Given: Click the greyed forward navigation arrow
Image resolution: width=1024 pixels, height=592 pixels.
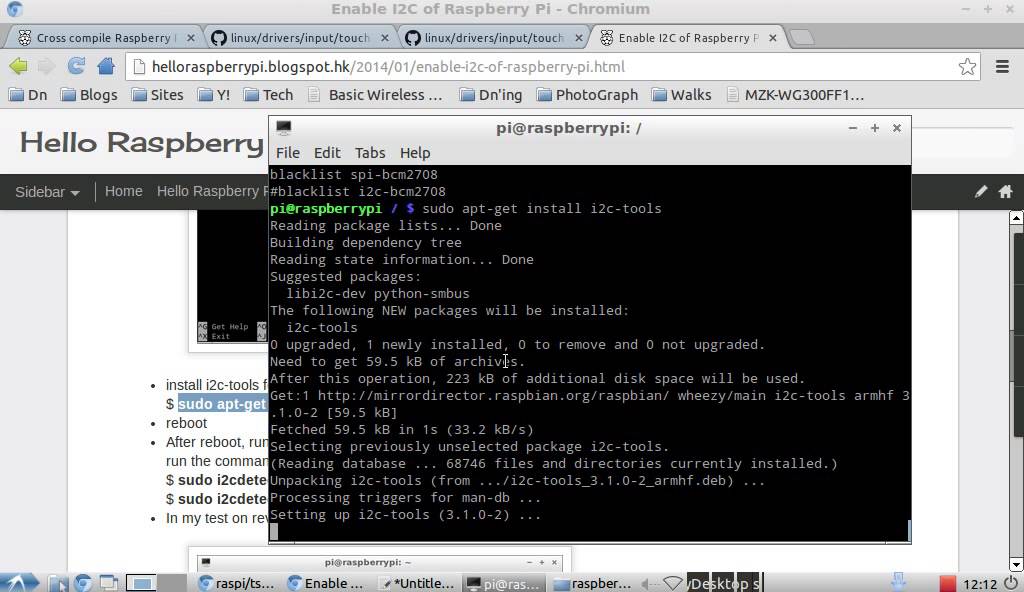Looking at the screenshot, I should pos(46,66).
